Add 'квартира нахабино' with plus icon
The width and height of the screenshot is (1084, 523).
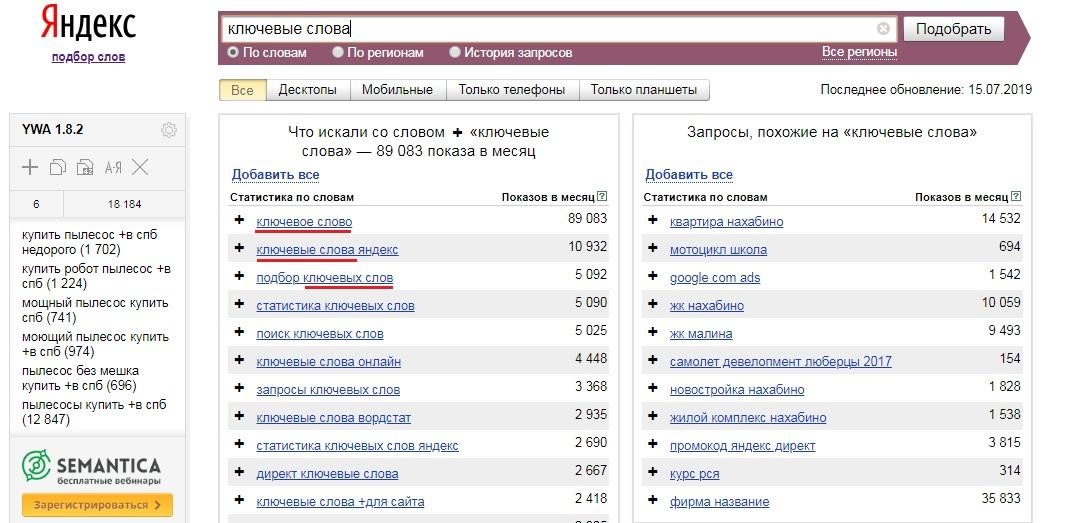pyautogui.click(x=653, y=220)
